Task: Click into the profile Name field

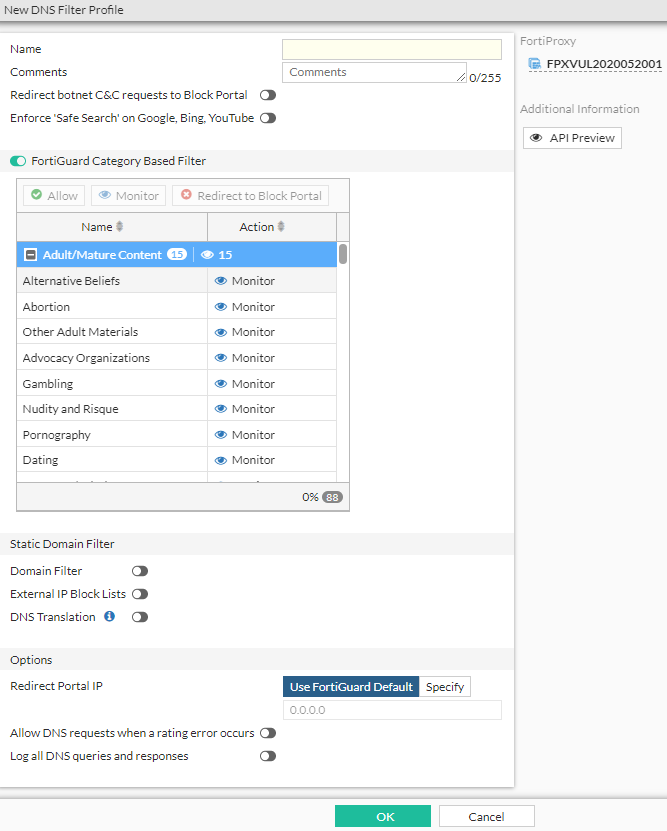Action: coord(392,49)
